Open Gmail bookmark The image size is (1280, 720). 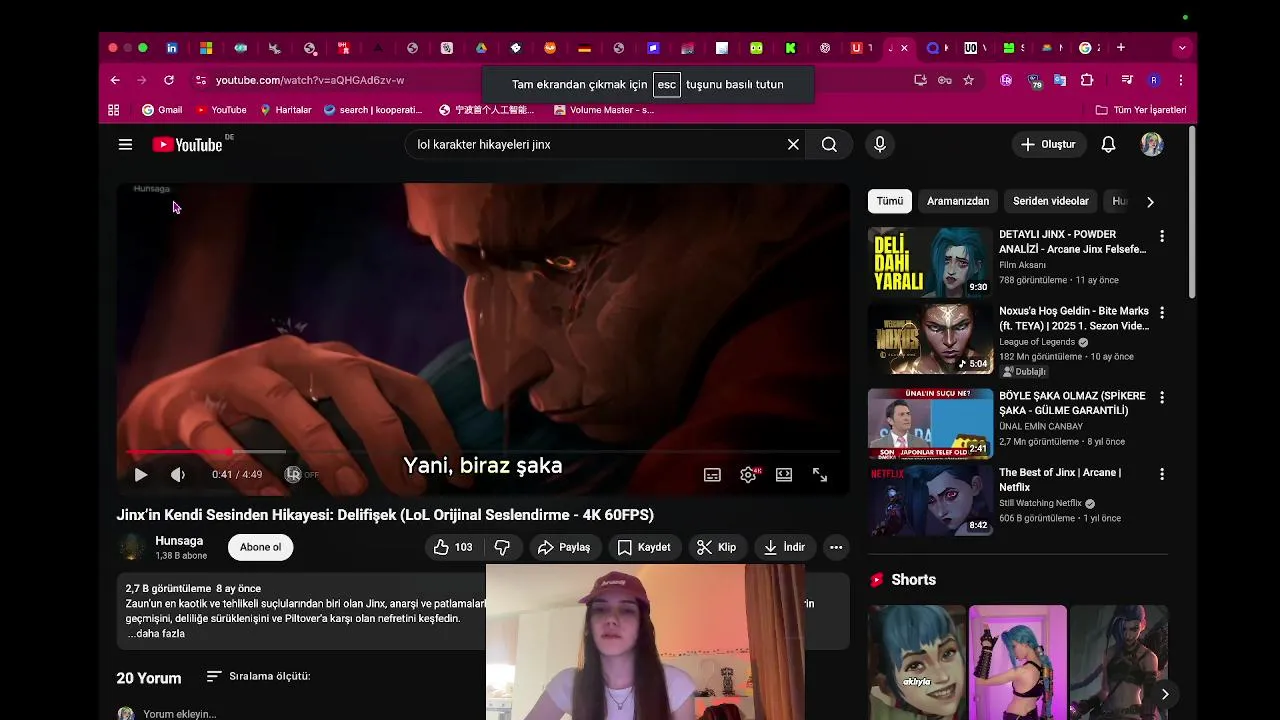coord(162,110)
